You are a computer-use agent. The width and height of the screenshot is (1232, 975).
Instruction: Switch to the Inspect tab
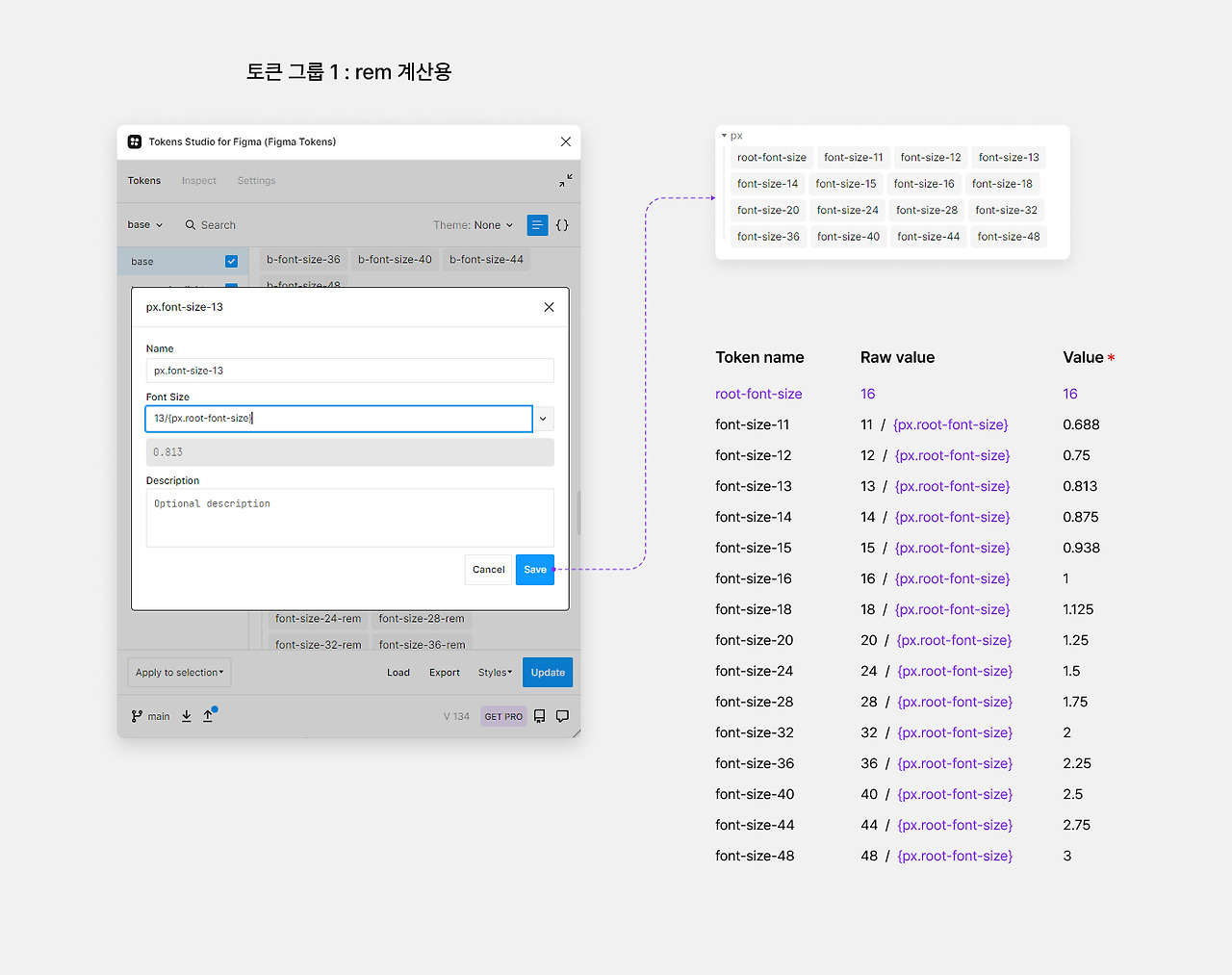(199, 181)
